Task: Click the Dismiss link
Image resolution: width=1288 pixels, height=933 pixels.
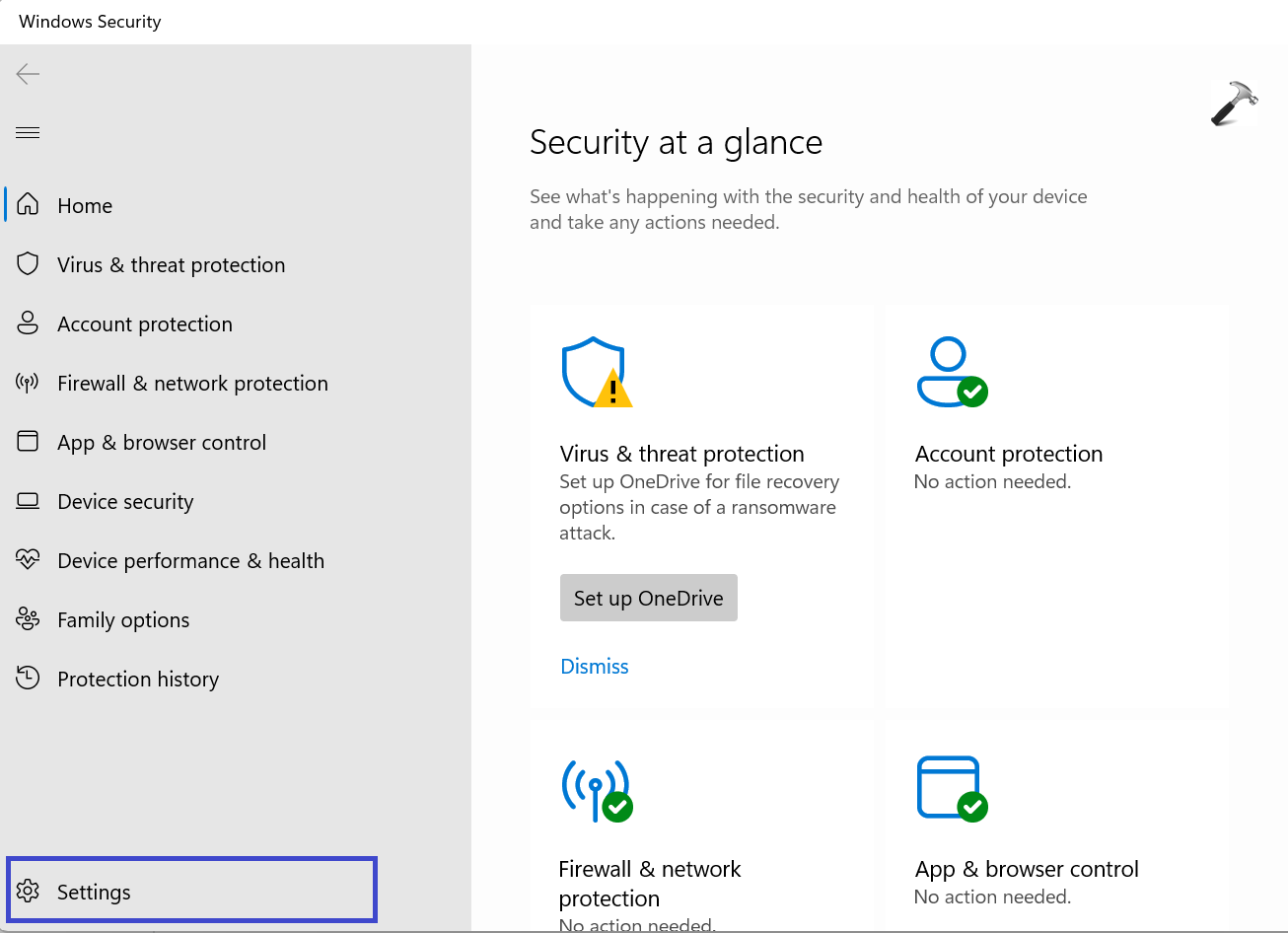Action: tap(594, 667)
